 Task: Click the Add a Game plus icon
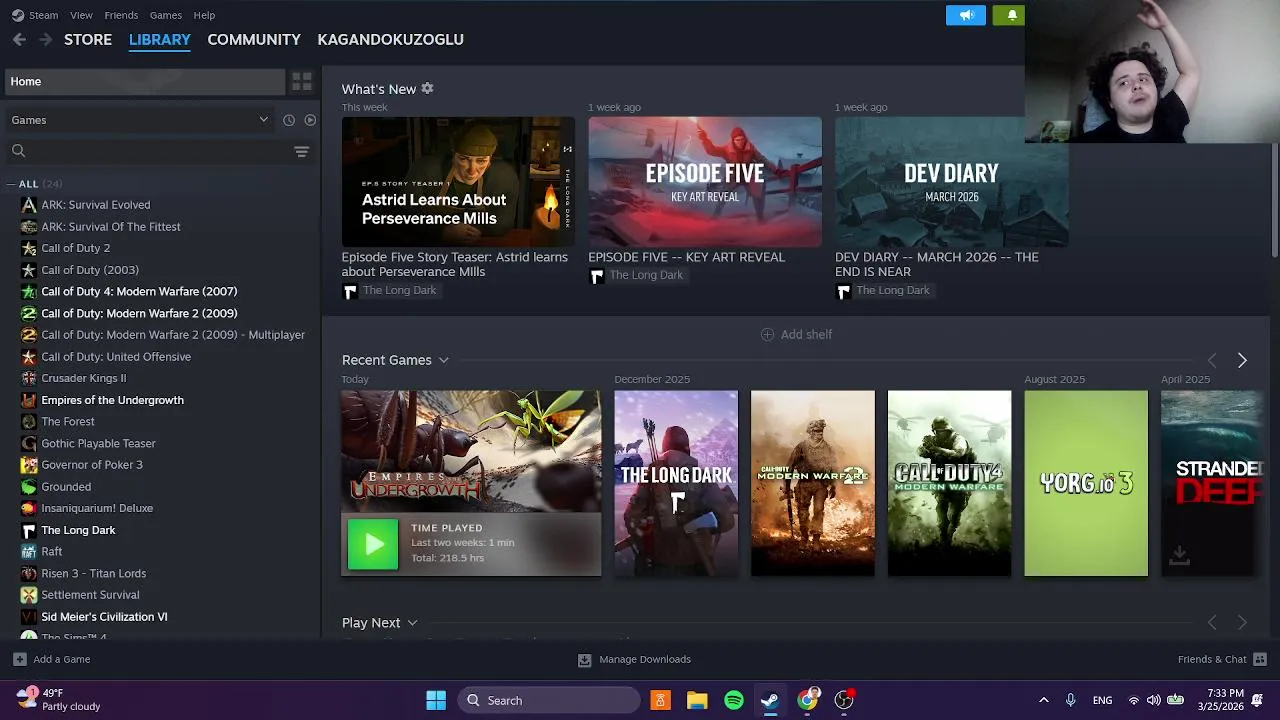pyautogui.click(x=19, y=659)
